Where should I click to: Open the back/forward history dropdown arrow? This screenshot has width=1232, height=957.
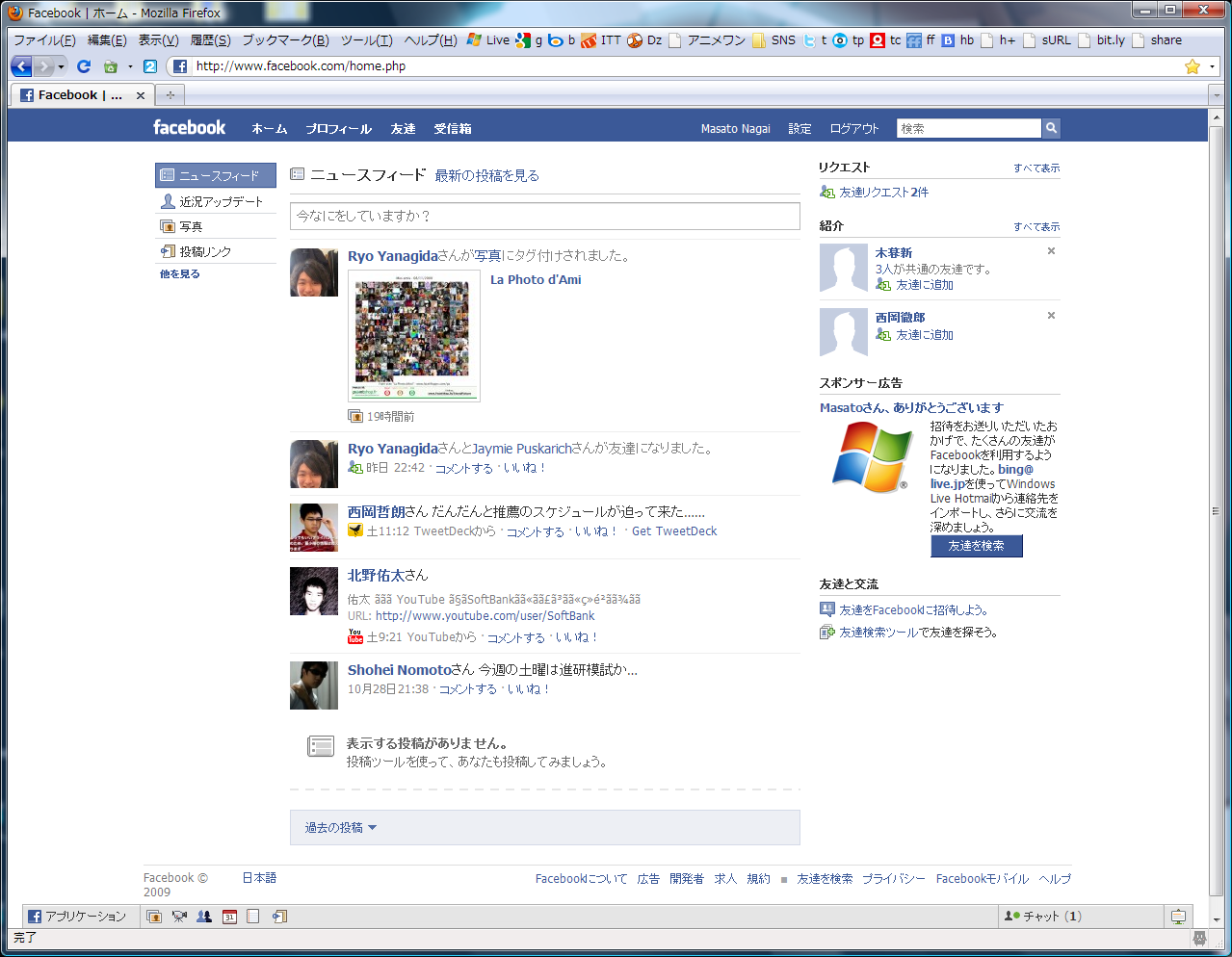point(61,66)
